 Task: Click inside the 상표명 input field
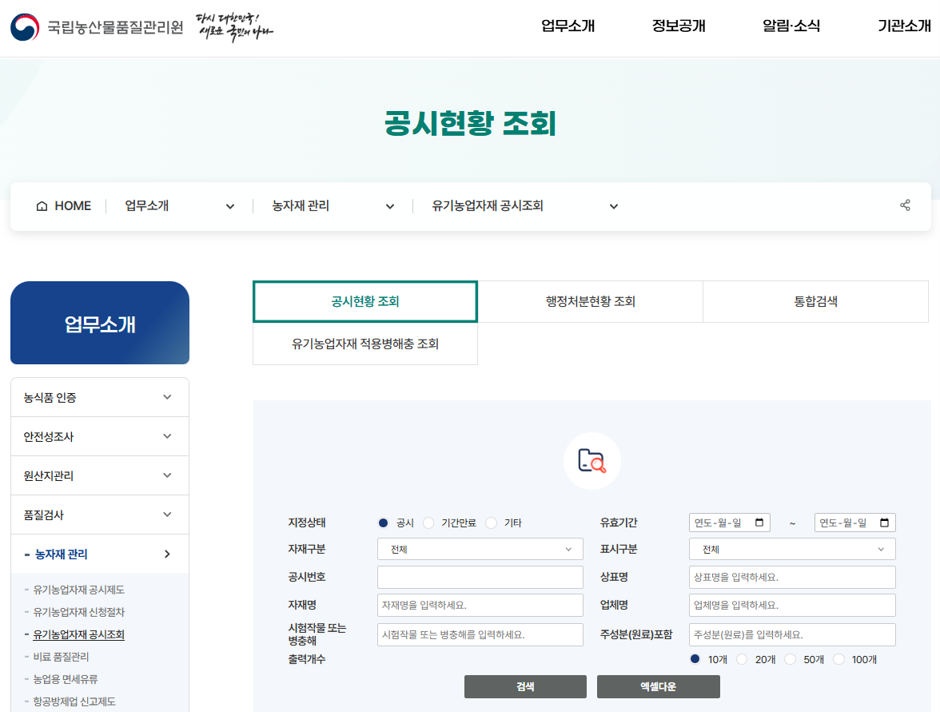tap(790, 577)
